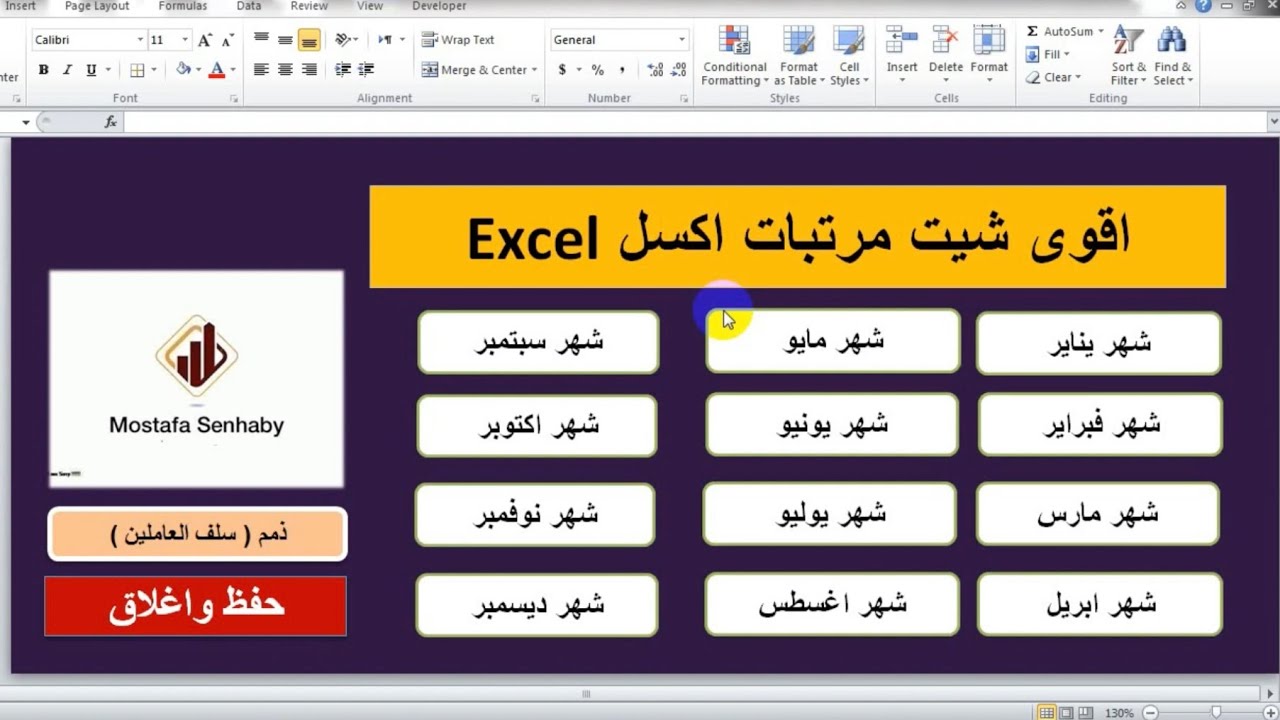
Task: Open the Developer tab
Action: point(439,6)
